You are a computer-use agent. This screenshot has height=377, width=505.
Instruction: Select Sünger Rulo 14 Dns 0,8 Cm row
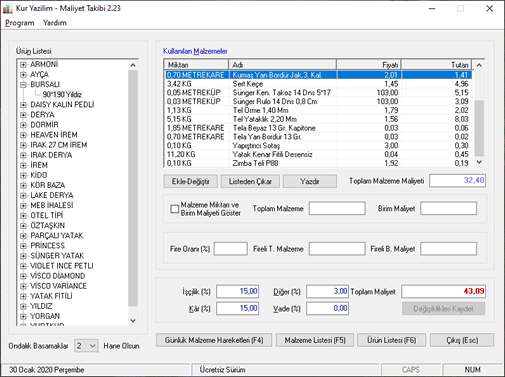pyautogui.click(x=318, y=101)
